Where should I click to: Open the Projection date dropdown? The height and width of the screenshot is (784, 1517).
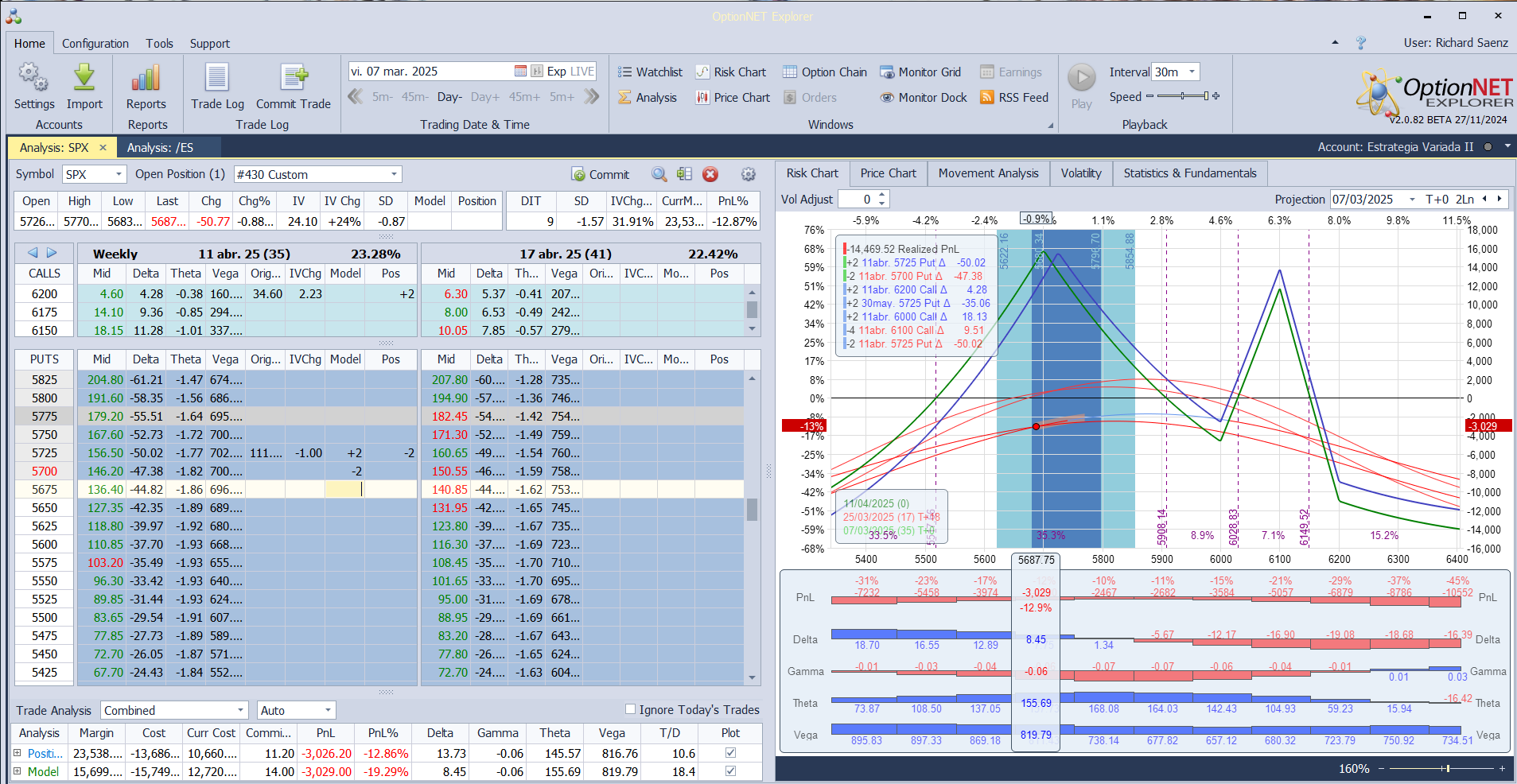(x=1412, y=200)
